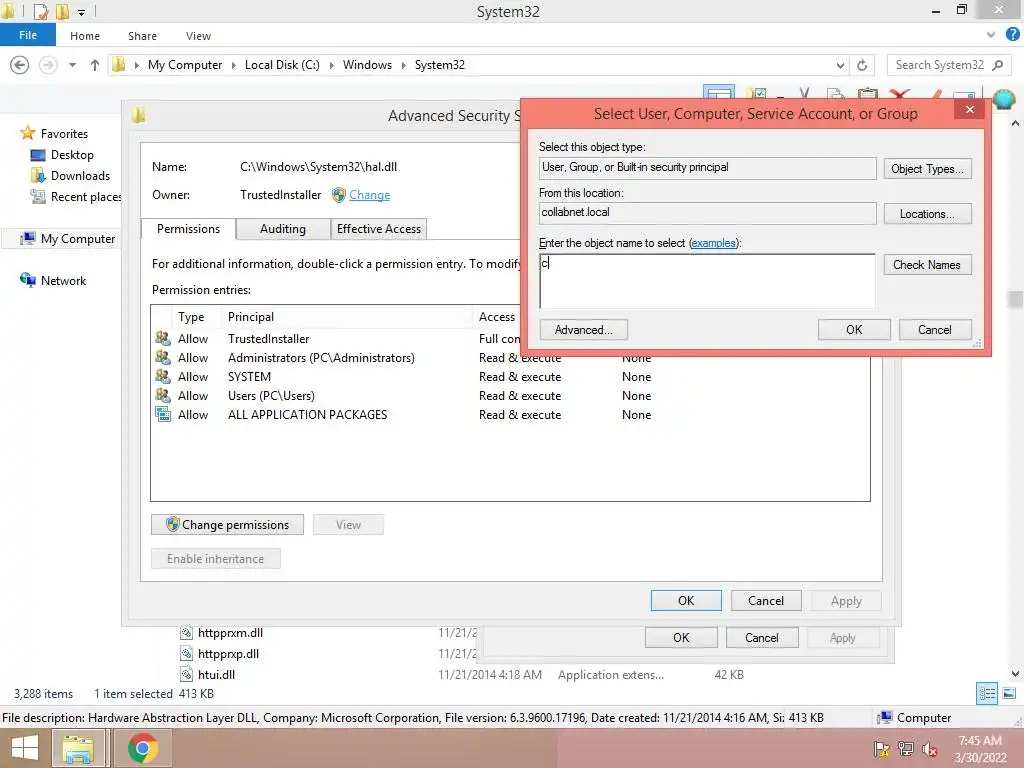Switch to the Auditing tab
This screenshot has width=1024, height=768.
coord(283,229)
